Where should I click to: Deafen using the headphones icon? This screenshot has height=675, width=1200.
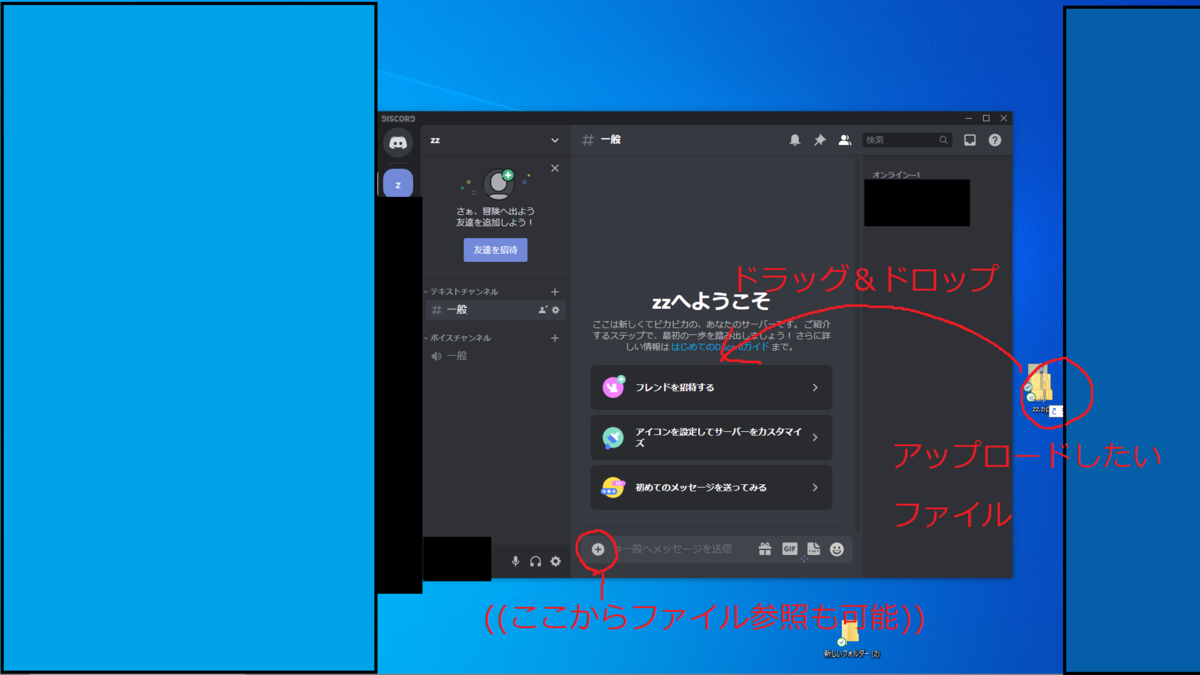tap(536, 562)
